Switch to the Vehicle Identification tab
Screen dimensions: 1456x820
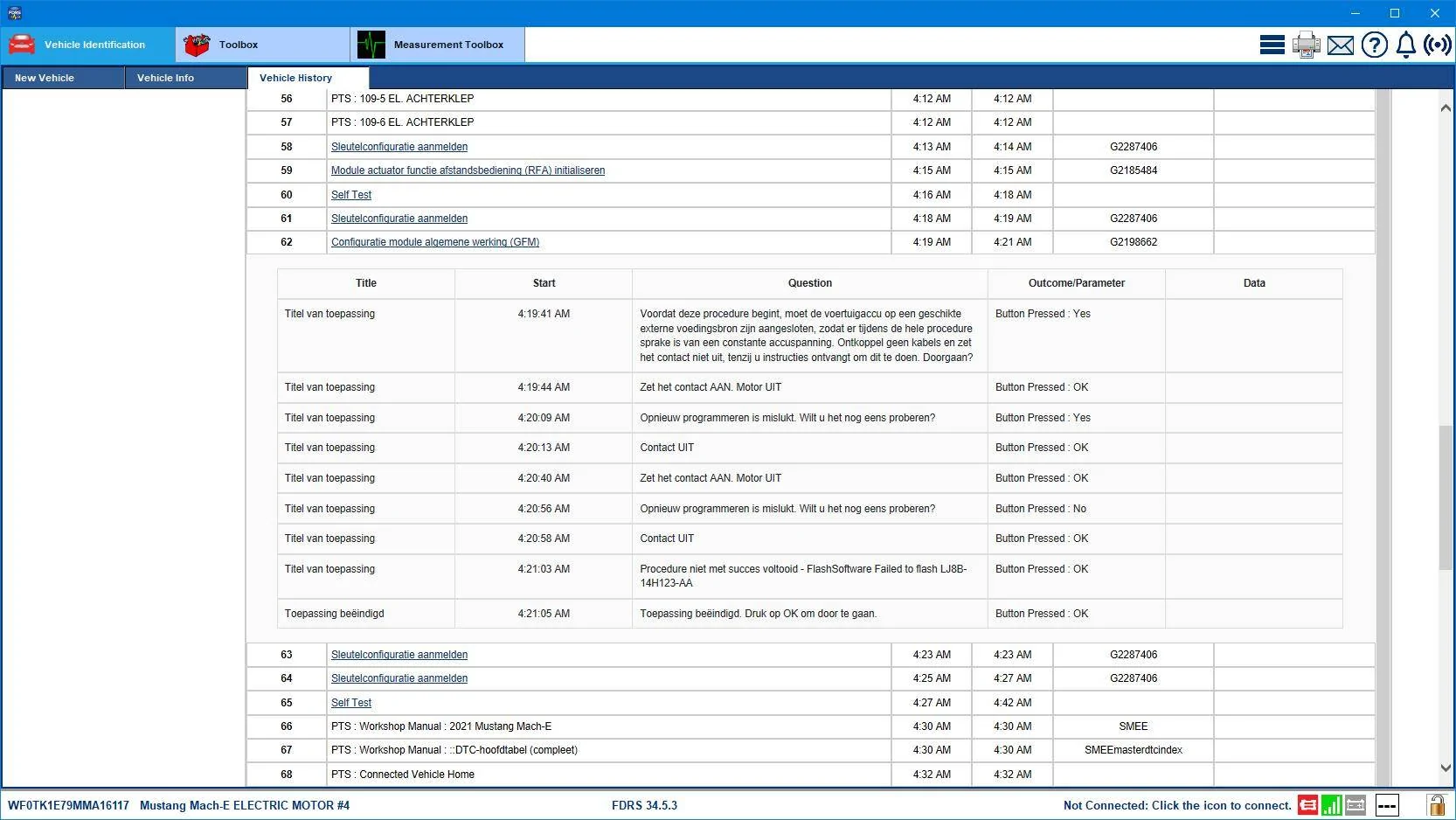pos(87,45)
